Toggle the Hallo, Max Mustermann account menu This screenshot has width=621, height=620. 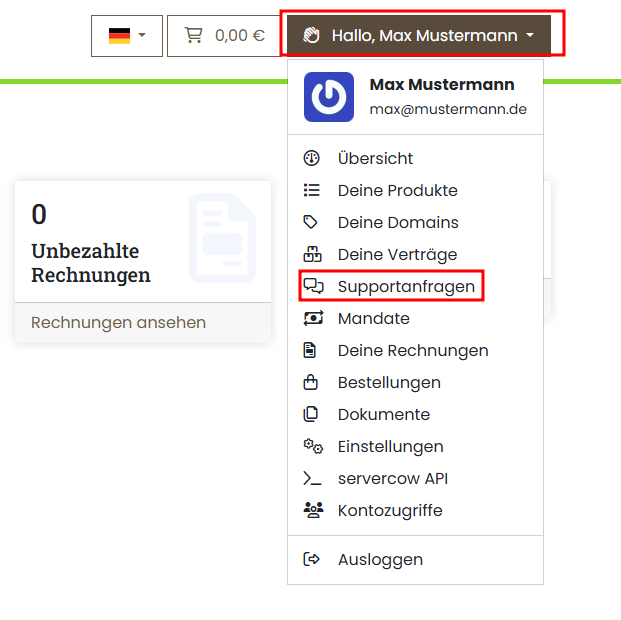coord(419,35)
